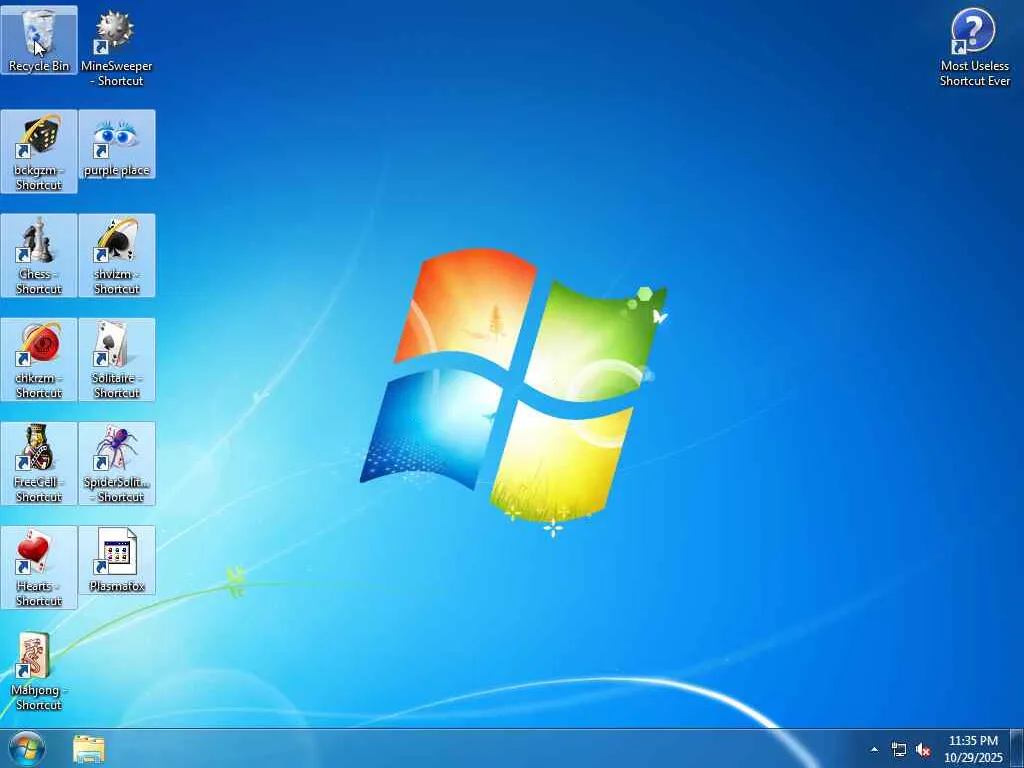This screenshot has height=768, width=1024.
Task: Open the network status tray icon
Action: click(x=899, y=749)
